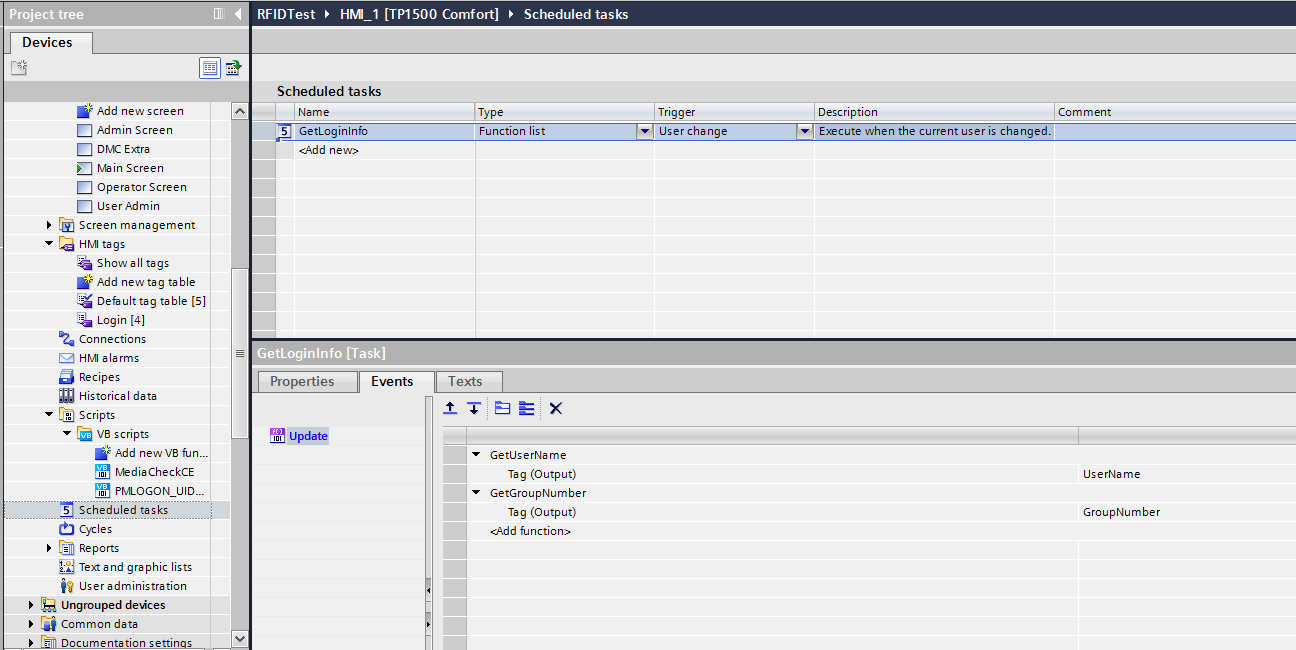The height and width of the screenshot is (650, 1296).
Task: Open the Trigger dropdown showing User change
Action: click(805, 131)
